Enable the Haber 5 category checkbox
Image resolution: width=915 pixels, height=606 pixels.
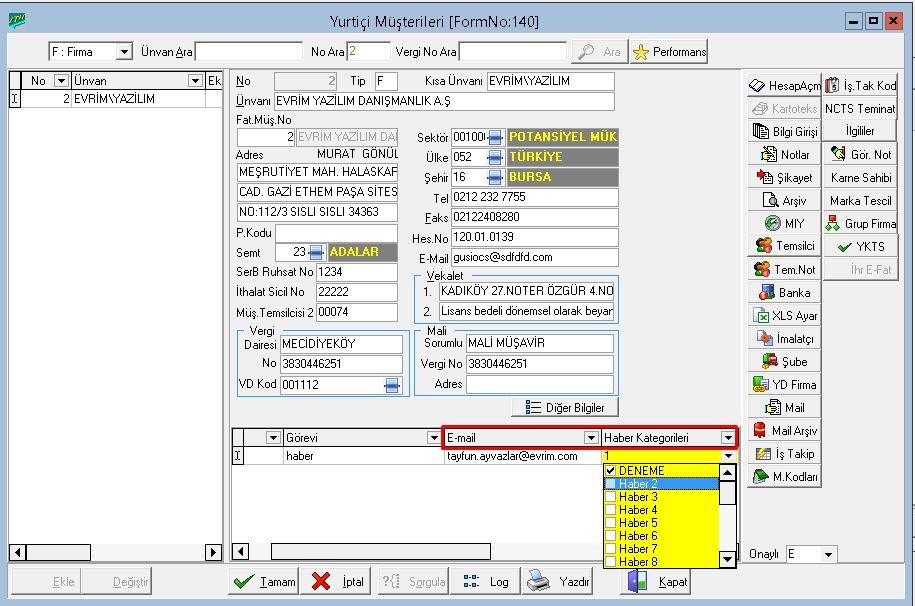point(610,523)
